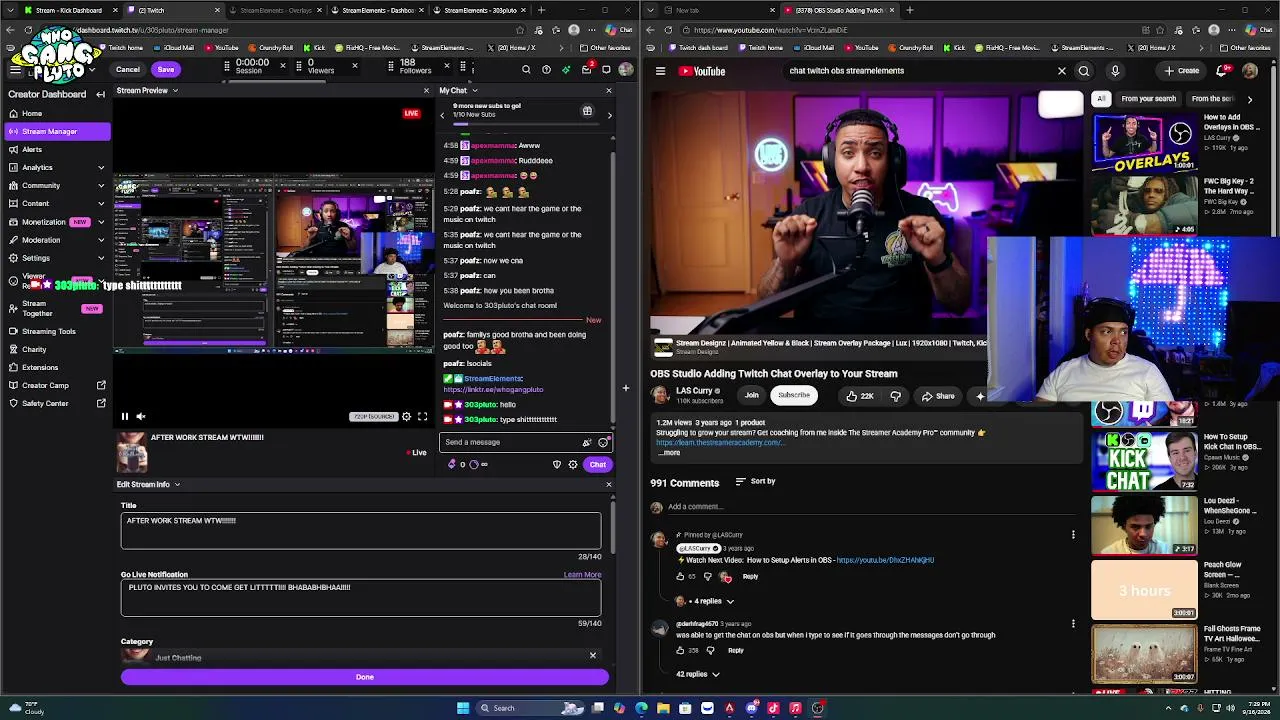The image size is (1280, 720).
Task: Open Windows Start button on taskbar
Action: [x=462, y=708]
